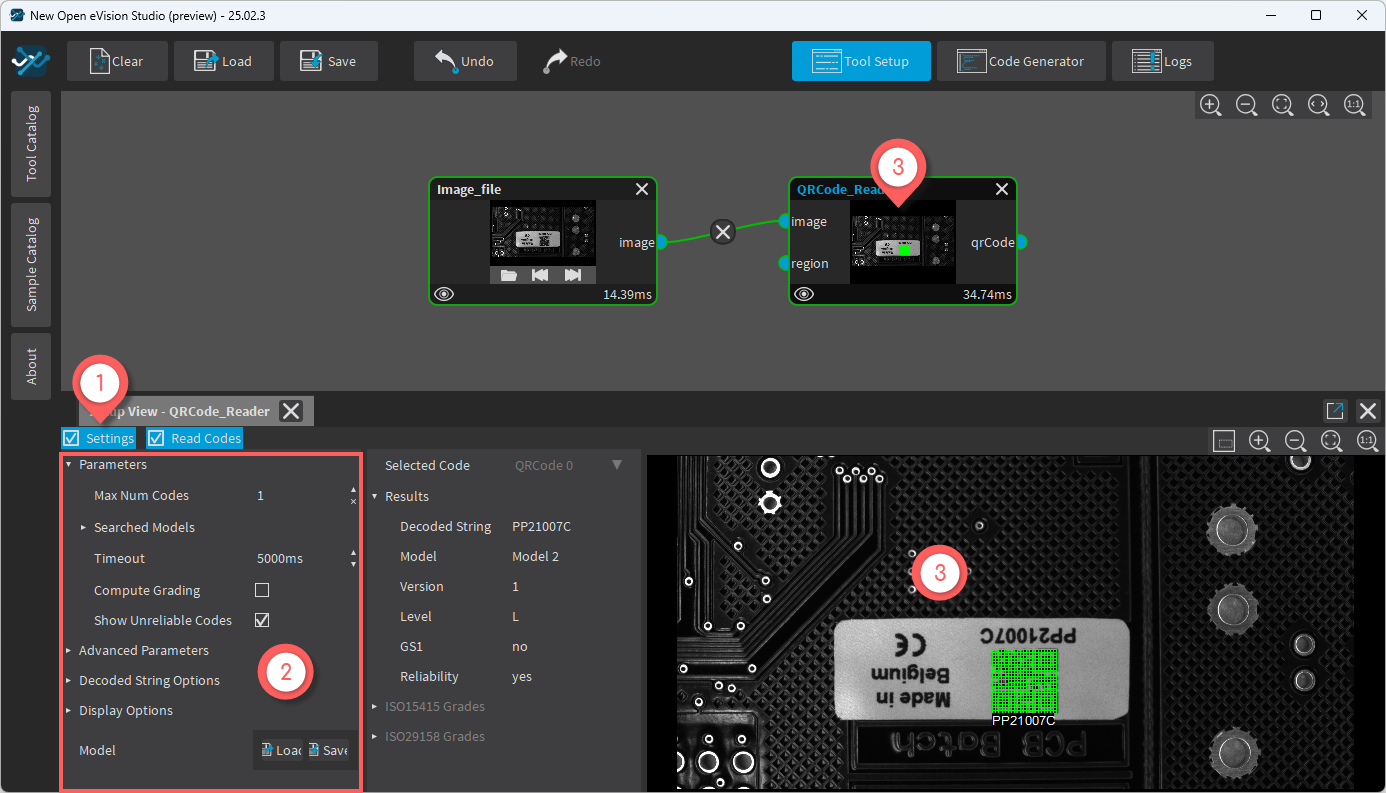1386x793 pixels.
Task: Go to previous image in Image_file node
Action: 540,275
